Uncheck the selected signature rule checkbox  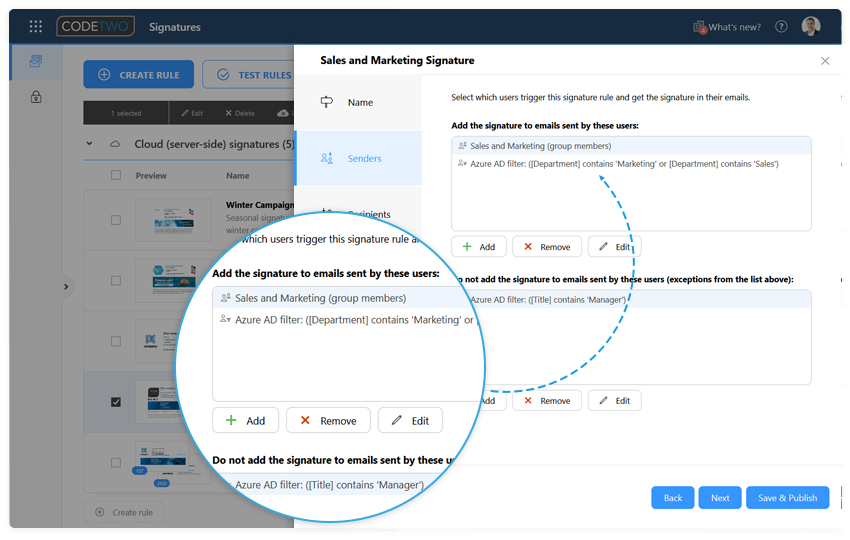click(116, 402)
